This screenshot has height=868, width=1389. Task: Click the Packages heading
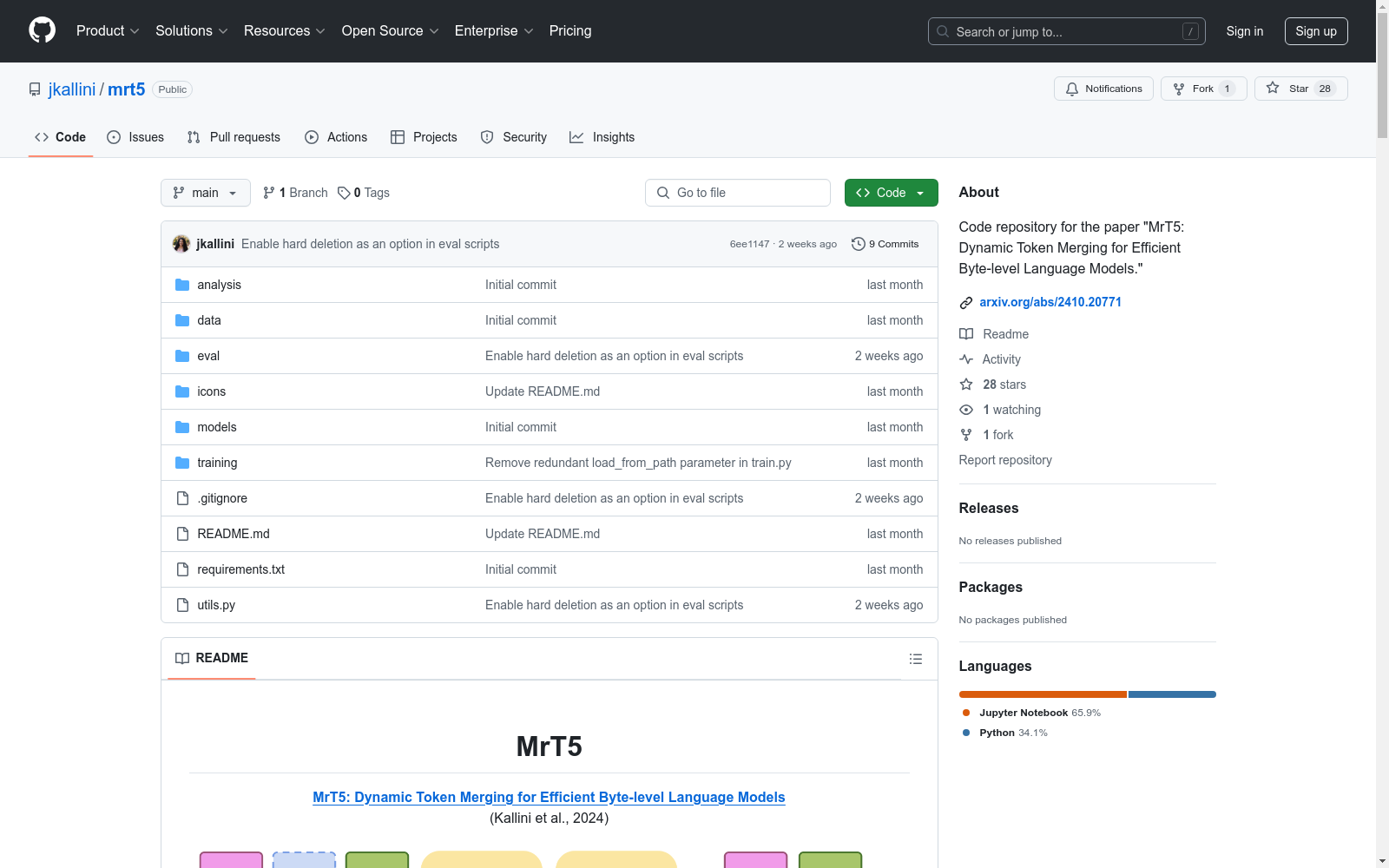pyautogui.click(x=991, y=588)
